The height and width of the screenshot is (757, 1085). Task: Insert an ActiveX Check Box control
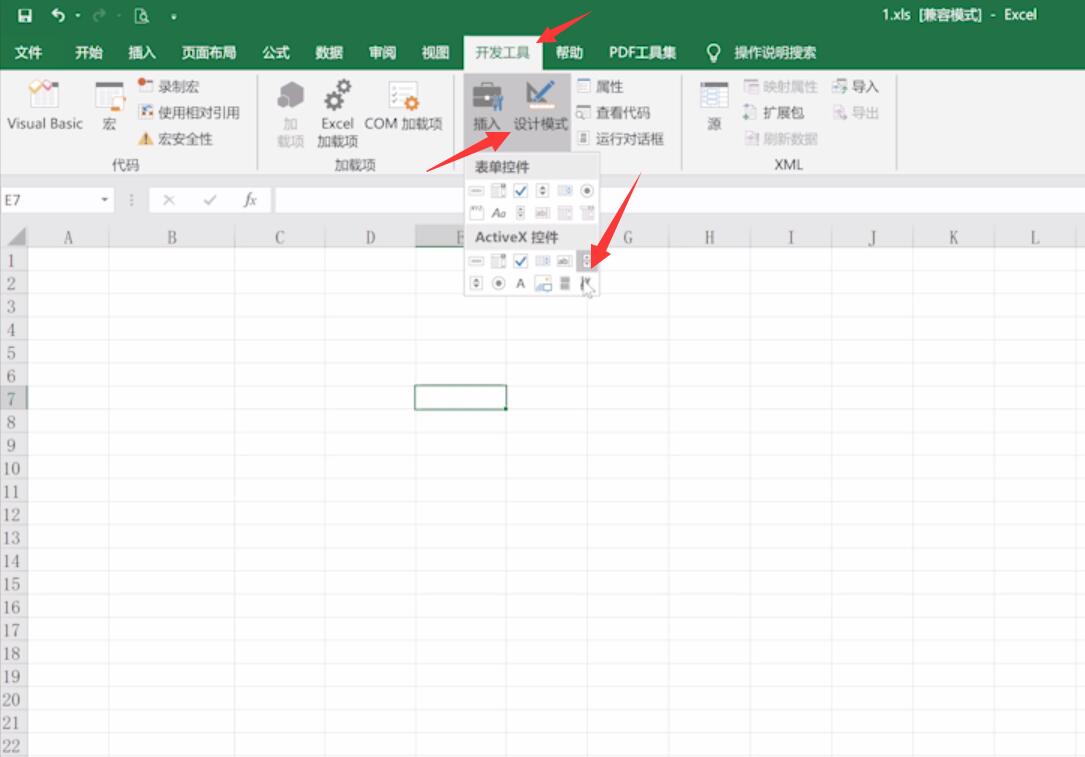pos(520,261)
